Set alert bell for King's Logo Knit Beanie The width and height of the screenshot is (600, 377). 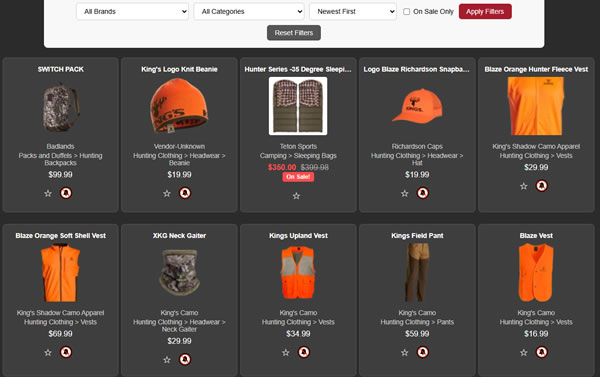pyautogui.click(x=185, y=193)
